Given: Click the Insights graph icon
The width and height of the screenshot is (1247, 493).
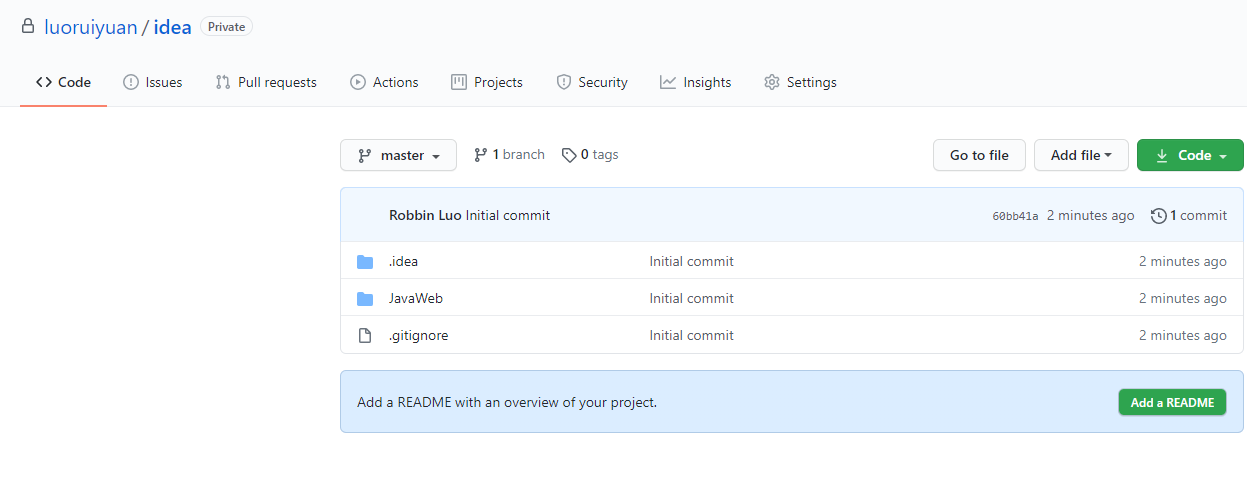Looking at the screenshot, I should 668,82.
